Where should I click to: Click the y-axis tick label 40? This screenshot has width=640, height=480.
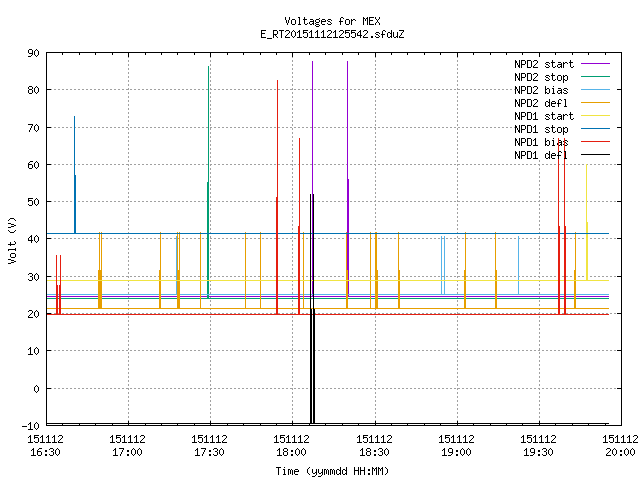tap(33, 239)
